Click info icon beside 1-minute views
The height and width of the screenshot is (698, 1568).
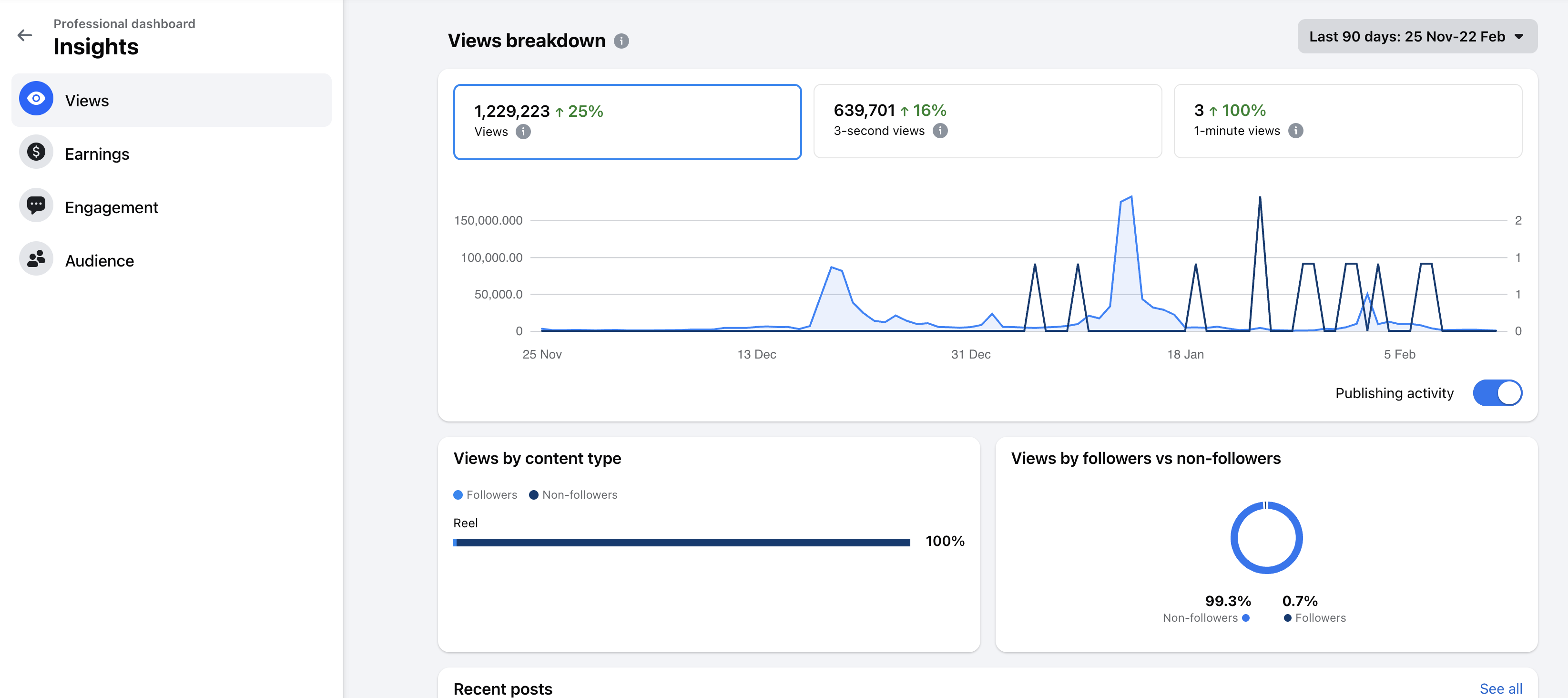coord(1295,131)
